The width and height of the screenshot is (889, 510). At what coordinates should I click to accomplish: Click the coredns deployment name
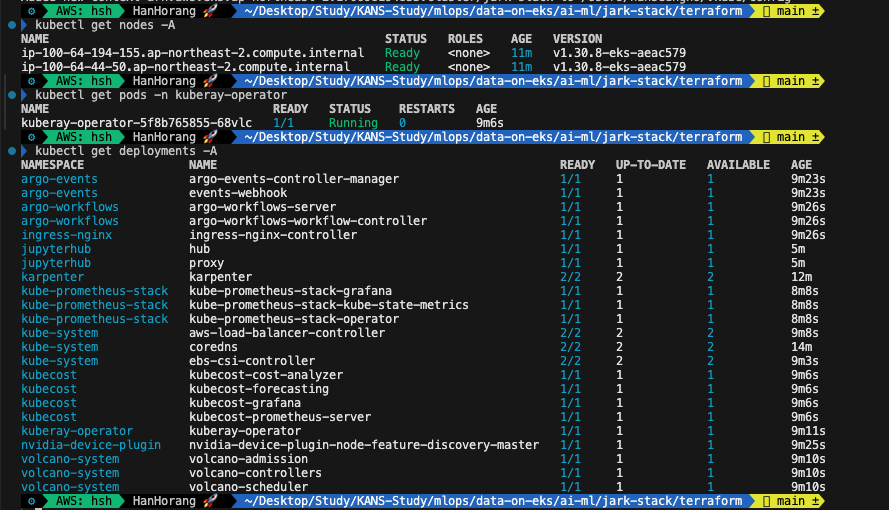(x=213, y=347)
